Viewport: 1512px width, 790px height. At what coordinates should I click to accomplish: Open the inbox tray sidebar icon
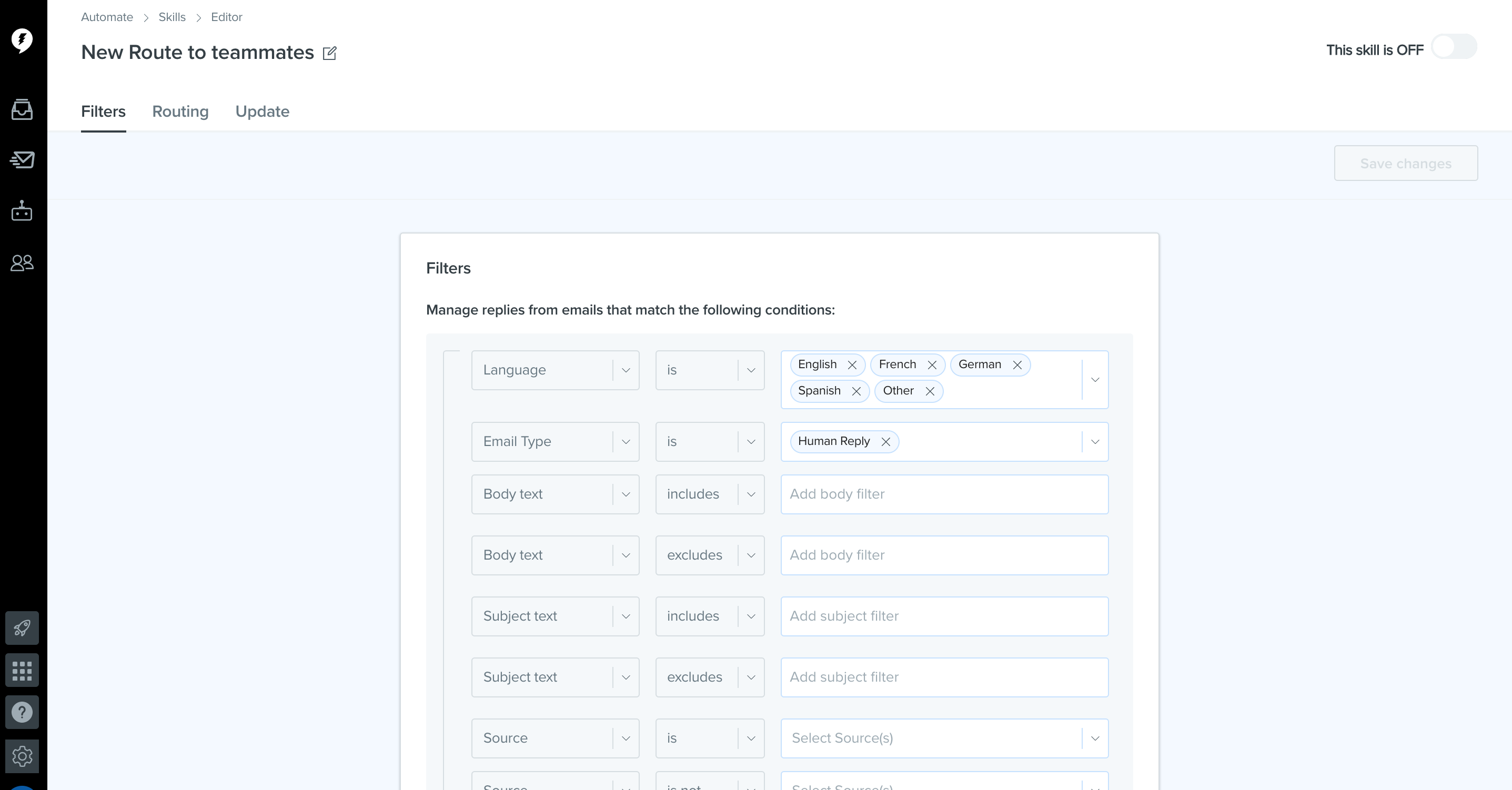pos(22,109)
